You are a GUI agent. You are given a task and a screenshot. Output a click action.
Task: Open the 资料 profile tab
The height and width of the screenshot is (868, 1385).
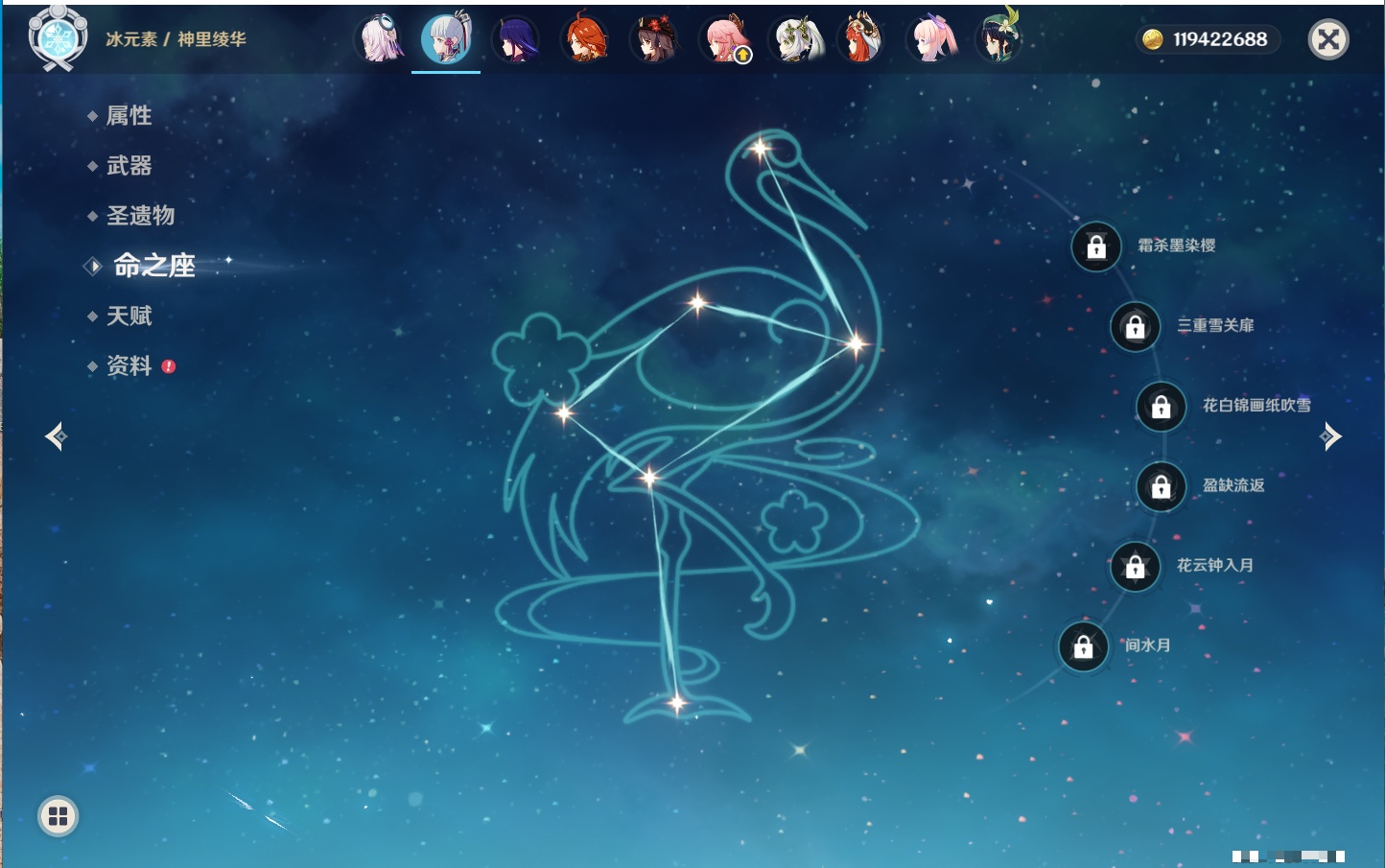click(129, 365)
